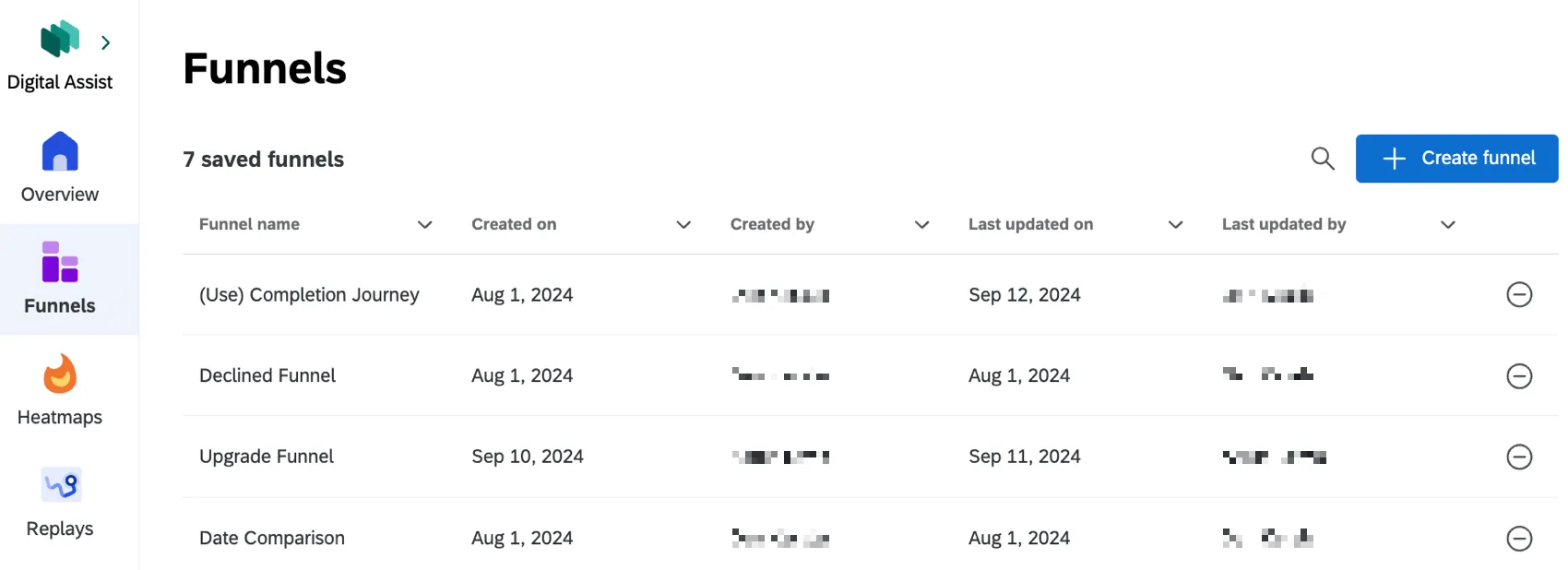Viewport: 1568px width, 570px height.
Task: Delete the Upgrade Funnel row
Action: pyautogui.click(x=1519, y=457)
